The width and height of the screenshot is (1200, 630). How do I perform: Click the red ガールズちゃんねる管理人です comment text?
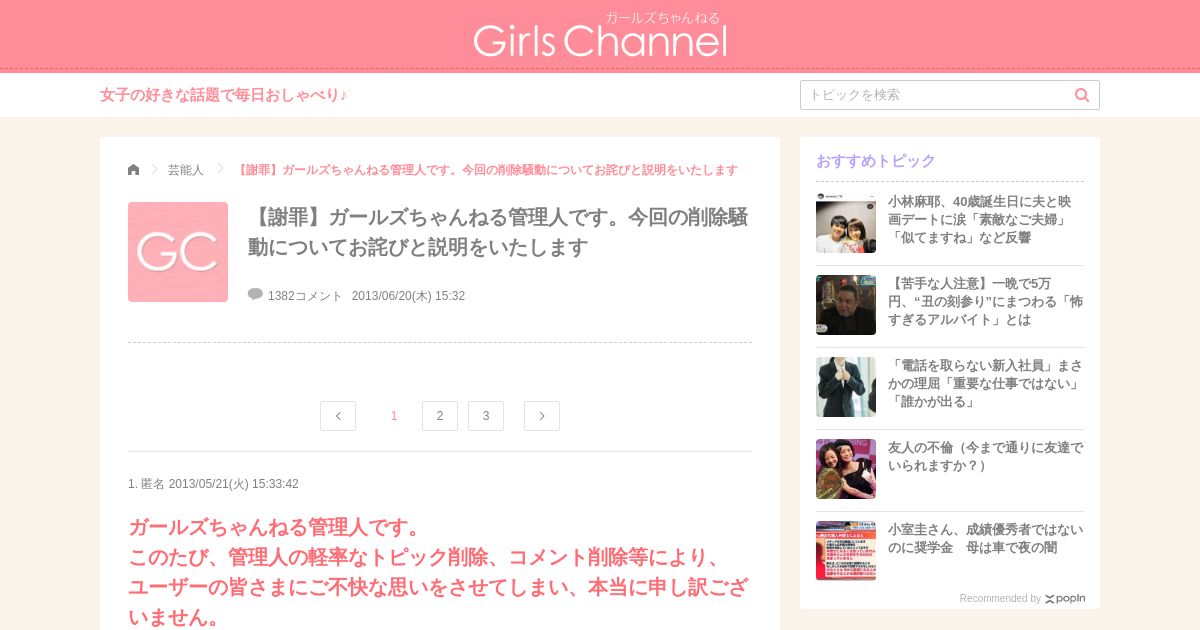point(440,572)
